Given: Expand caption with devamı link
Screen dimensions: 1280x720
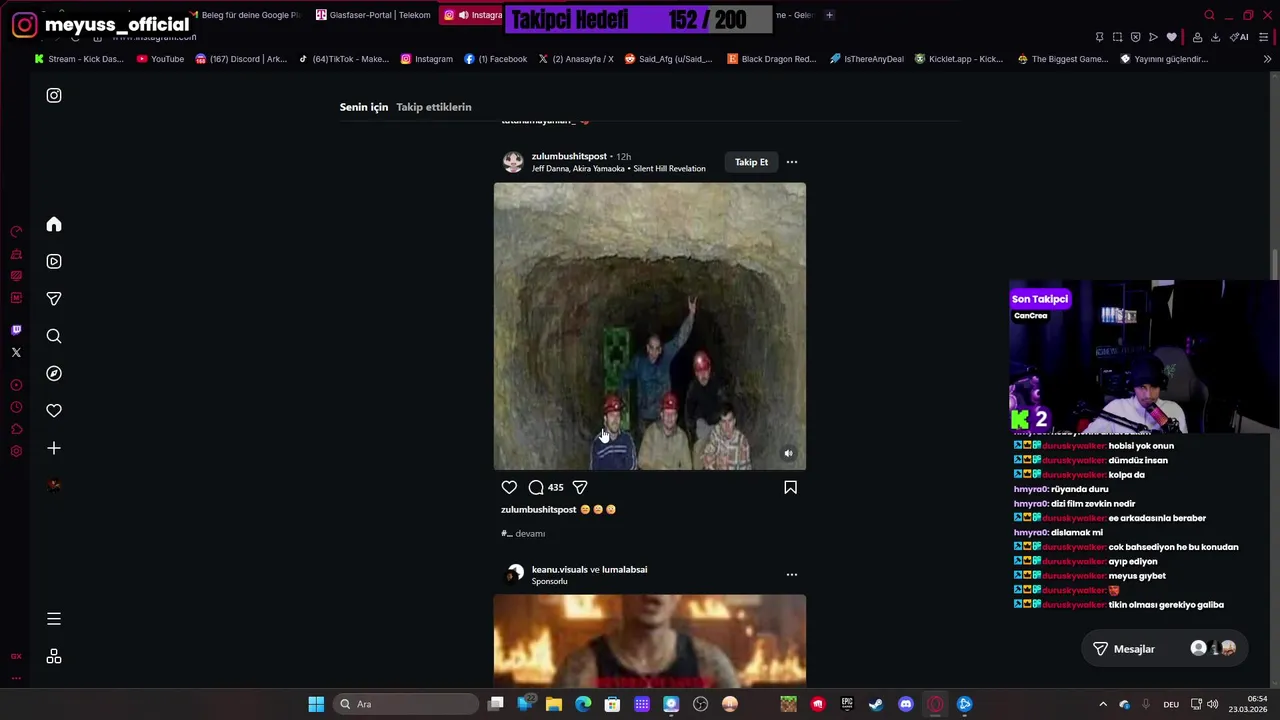Looking at the screenshot, I should (x=530, y=534).
